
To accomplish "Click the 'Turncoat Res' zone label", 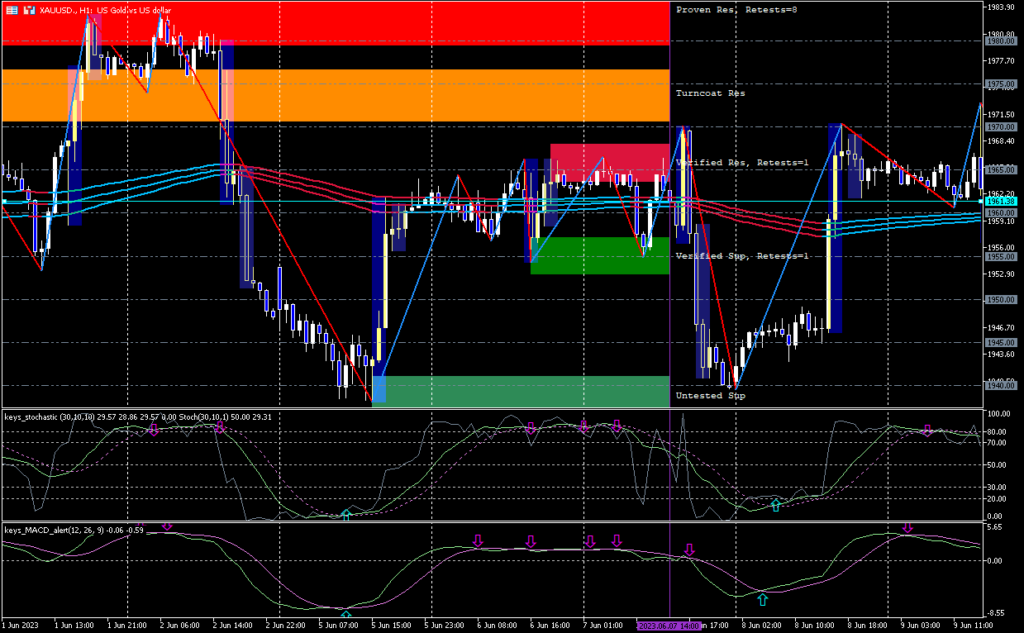I will point(710,93).
